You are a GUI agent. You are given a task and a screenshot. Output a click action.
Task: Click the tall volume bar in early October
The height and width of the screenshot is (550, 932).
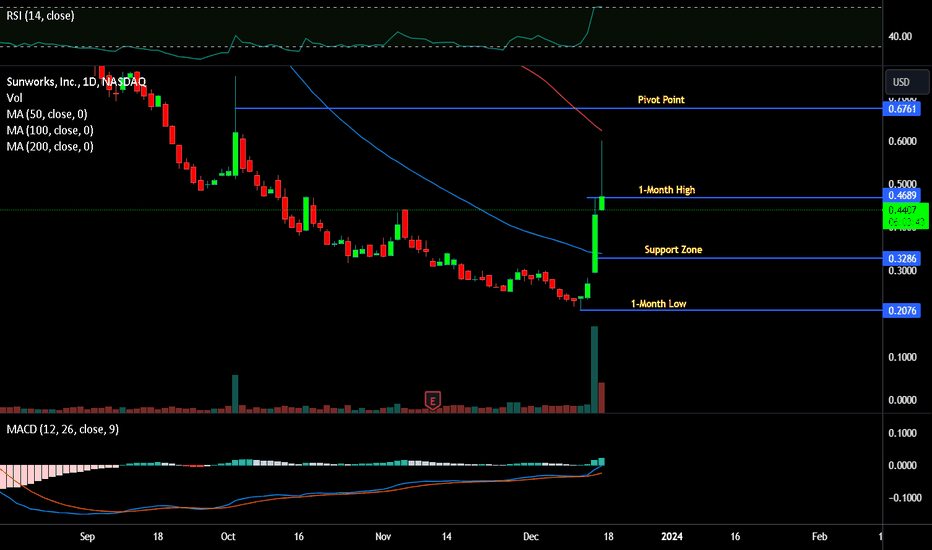coord(235,394)
